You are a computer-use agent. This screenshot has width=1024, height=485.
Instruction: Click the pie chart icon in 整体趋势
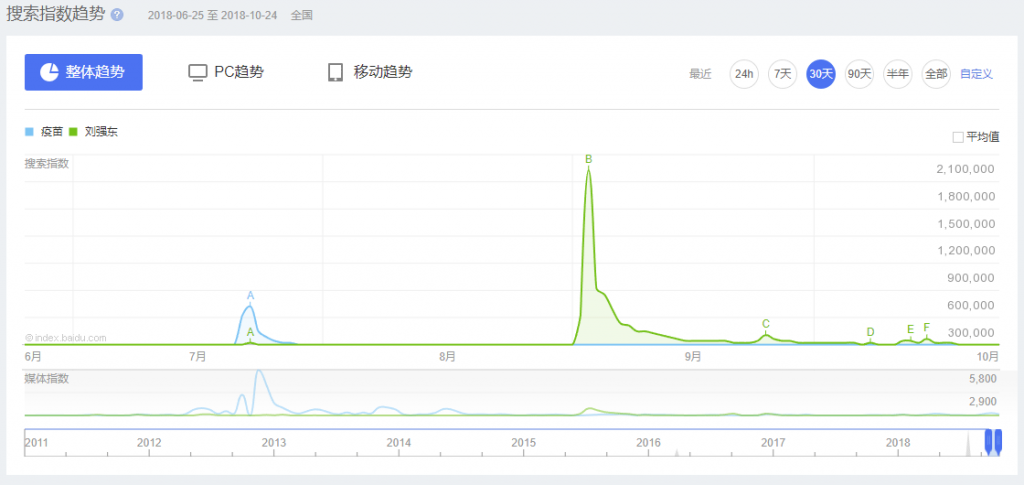tap(49, 72)
